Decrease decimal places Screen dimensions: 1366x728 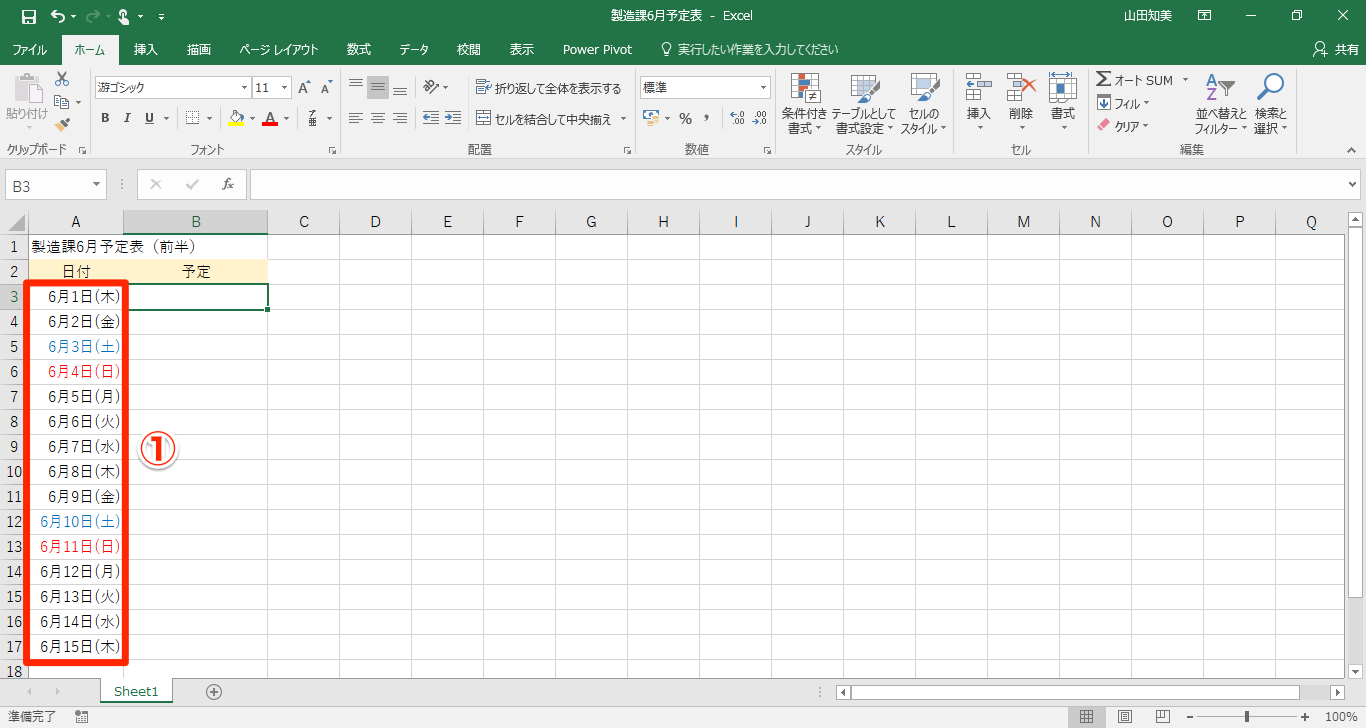point(762,118)
